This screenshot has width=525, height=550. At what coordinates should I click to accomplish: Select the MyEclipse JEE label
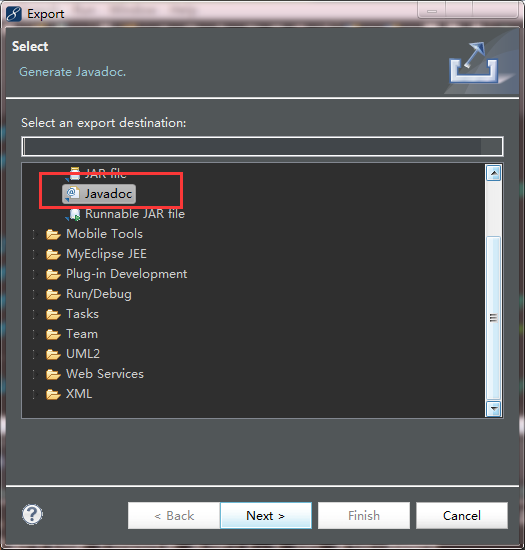click(106, 254)
